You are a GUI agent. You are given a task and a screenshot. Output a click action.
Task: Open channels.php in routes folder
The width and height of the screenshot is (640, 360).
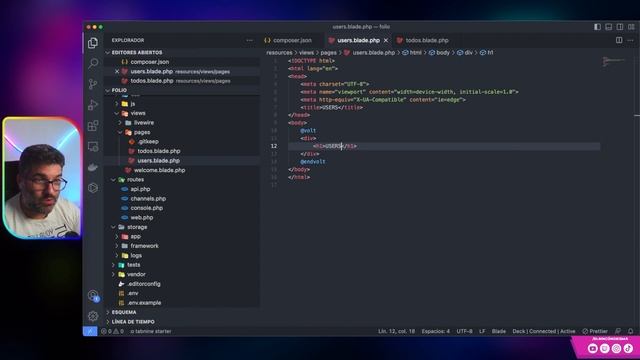tap(148, 199)
